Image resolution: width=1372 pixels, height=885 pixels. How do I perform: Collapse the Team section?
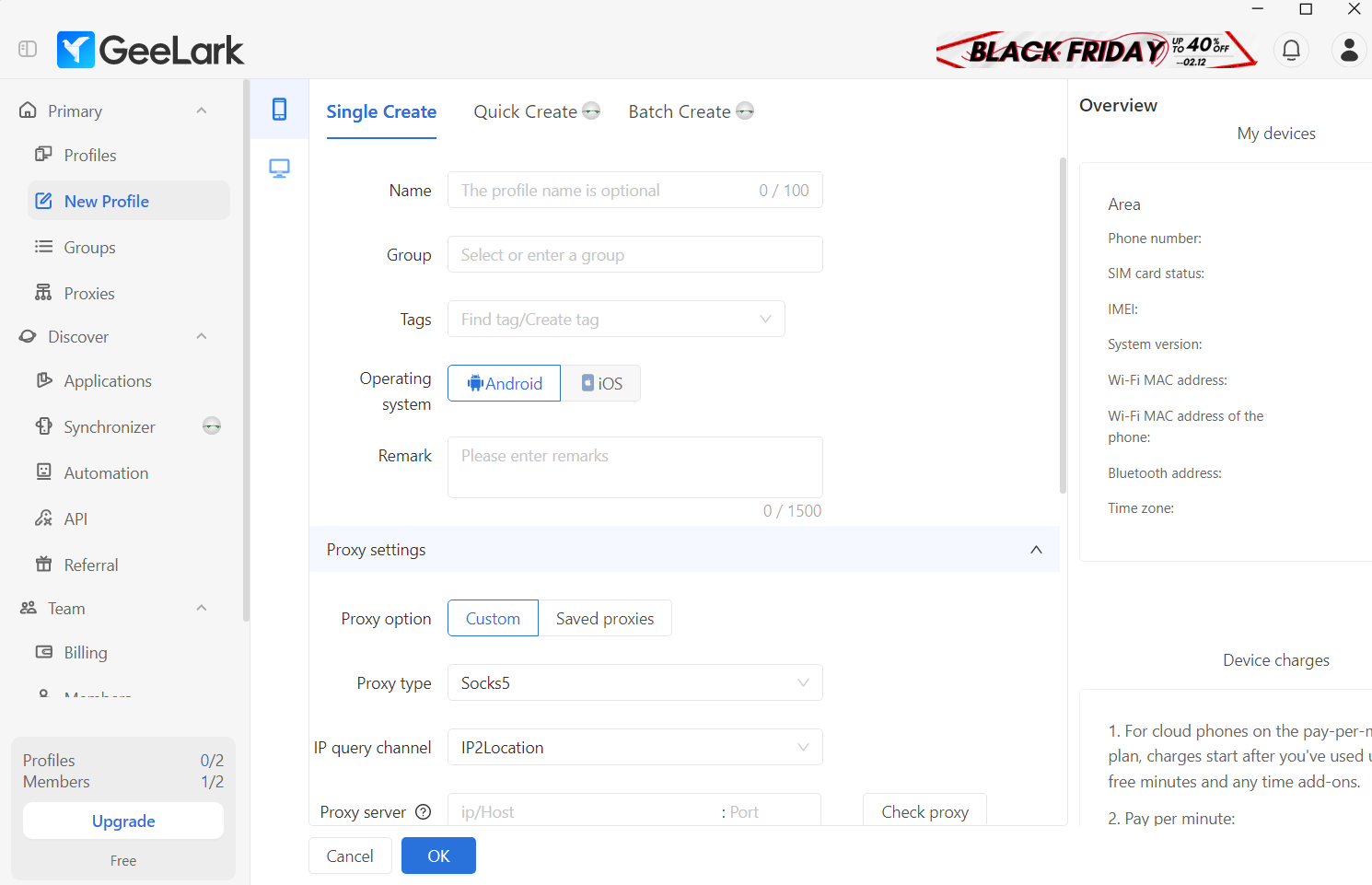(202, 608)
